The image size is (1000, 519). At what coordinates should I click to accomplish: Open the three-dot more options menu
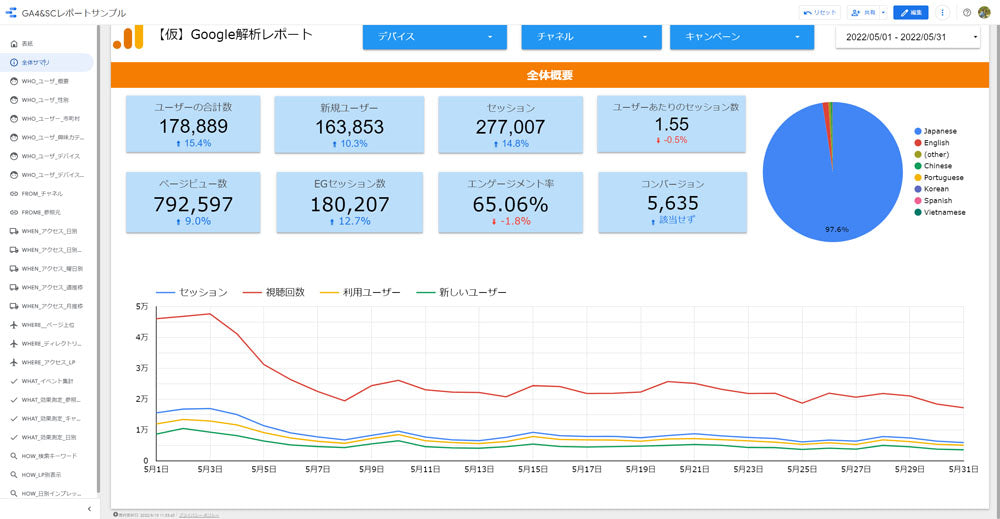point(942,13)
